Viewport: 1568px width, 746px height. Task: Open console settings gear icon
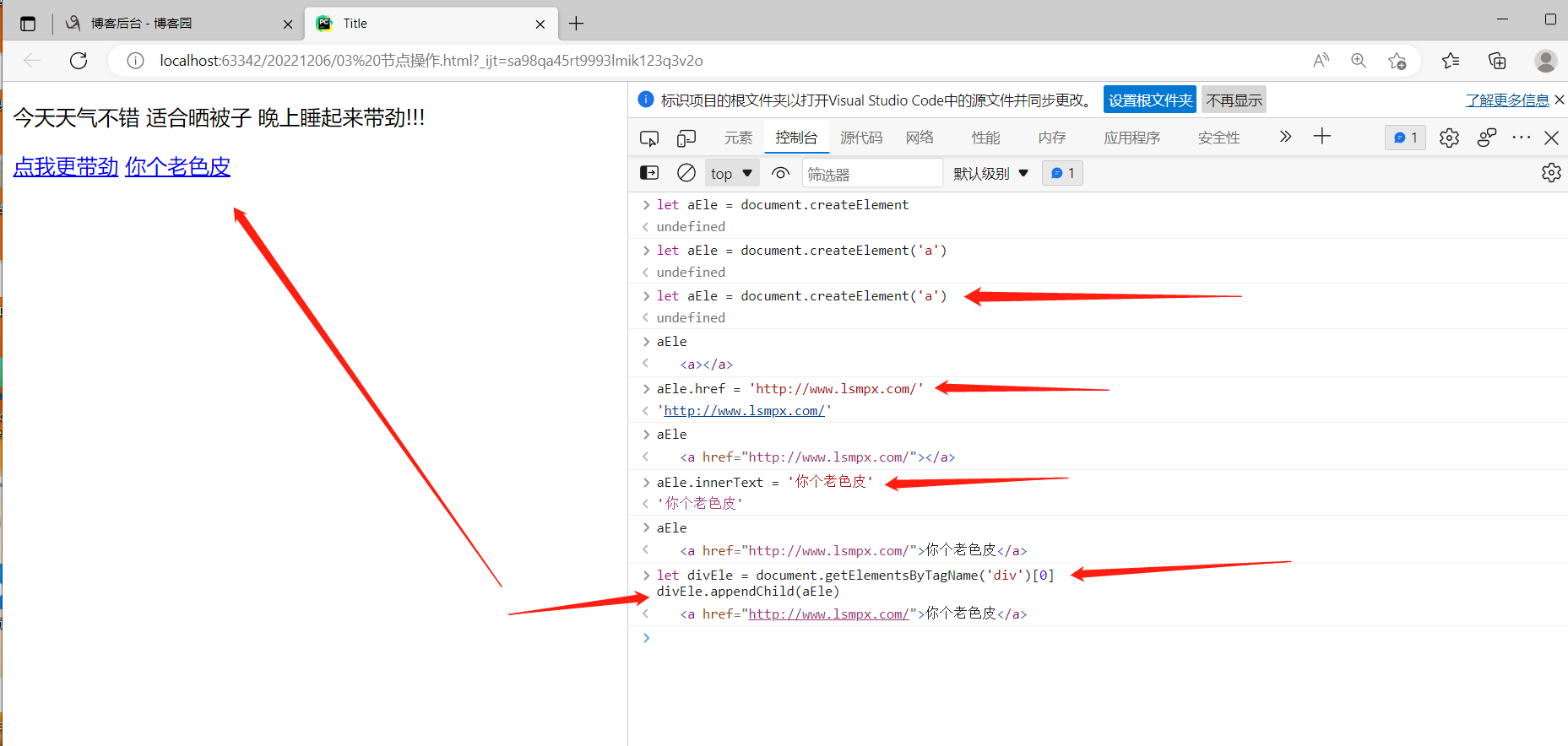(x=1552, y=173)
